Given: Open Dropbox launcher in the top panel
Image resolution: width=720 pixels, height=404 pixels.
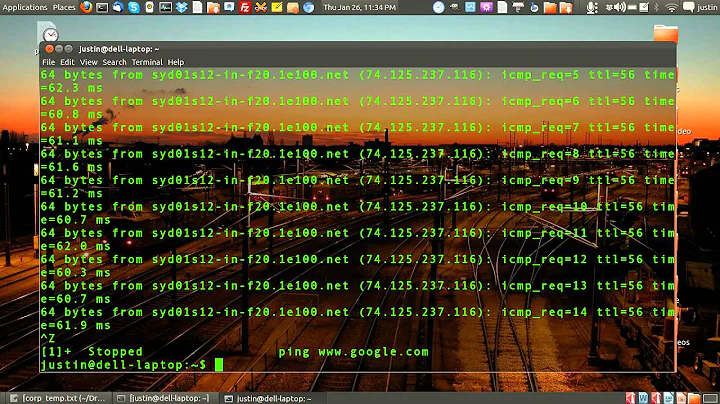Looking at the screenshot, I should tap(181, 7).
